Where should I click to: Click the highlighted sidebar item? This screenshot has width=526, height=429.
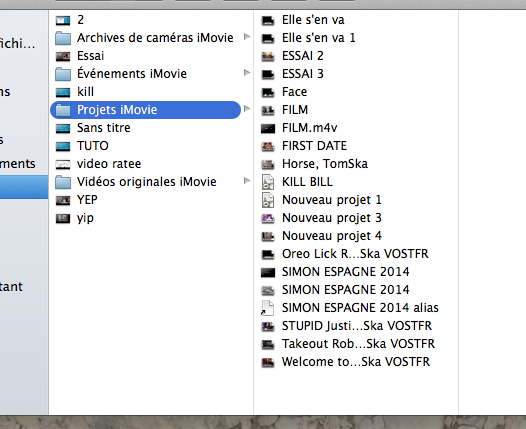pyautogui.click(x=24, y=187)
